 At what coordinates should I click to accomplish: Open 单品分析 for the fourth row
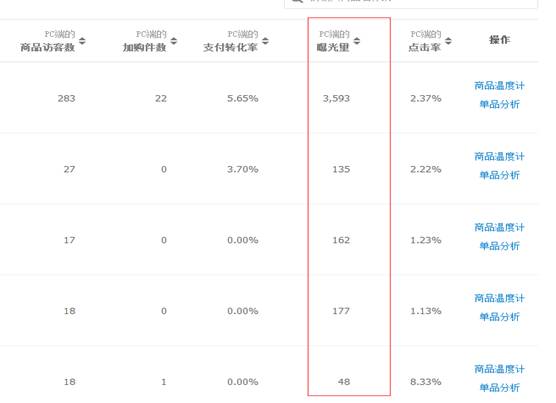(x=499, y=317)
